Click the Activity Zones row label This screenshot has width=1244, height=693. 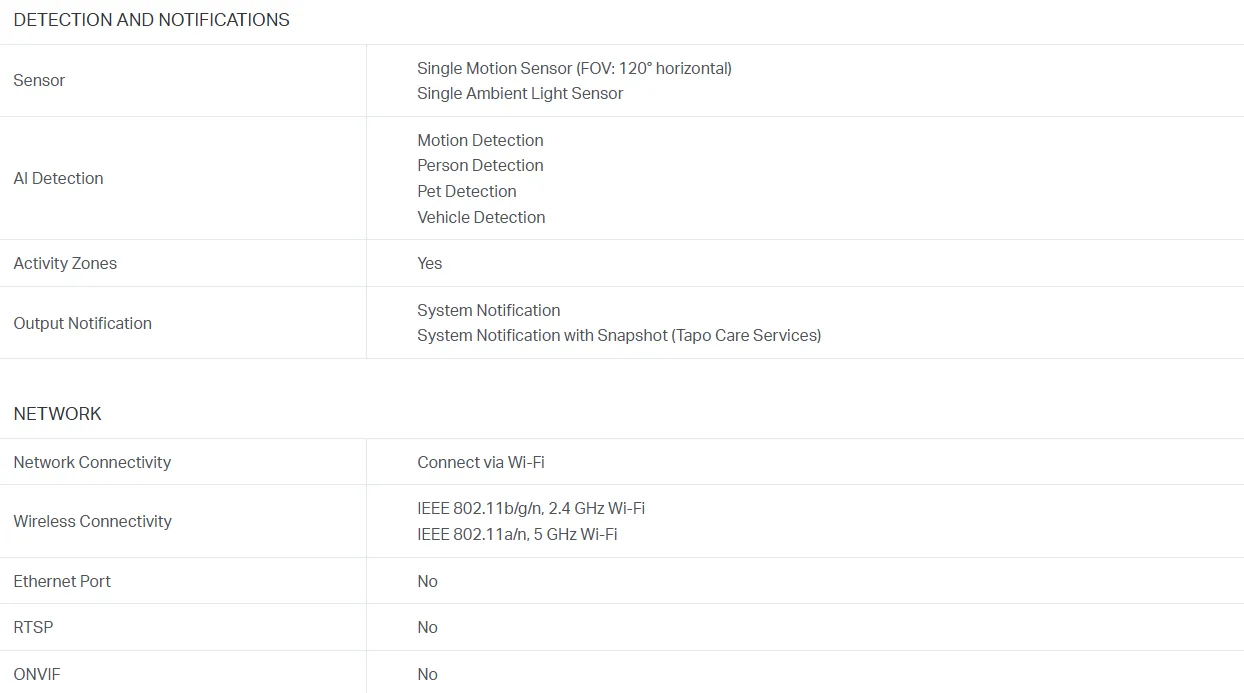tap(65, 263)
